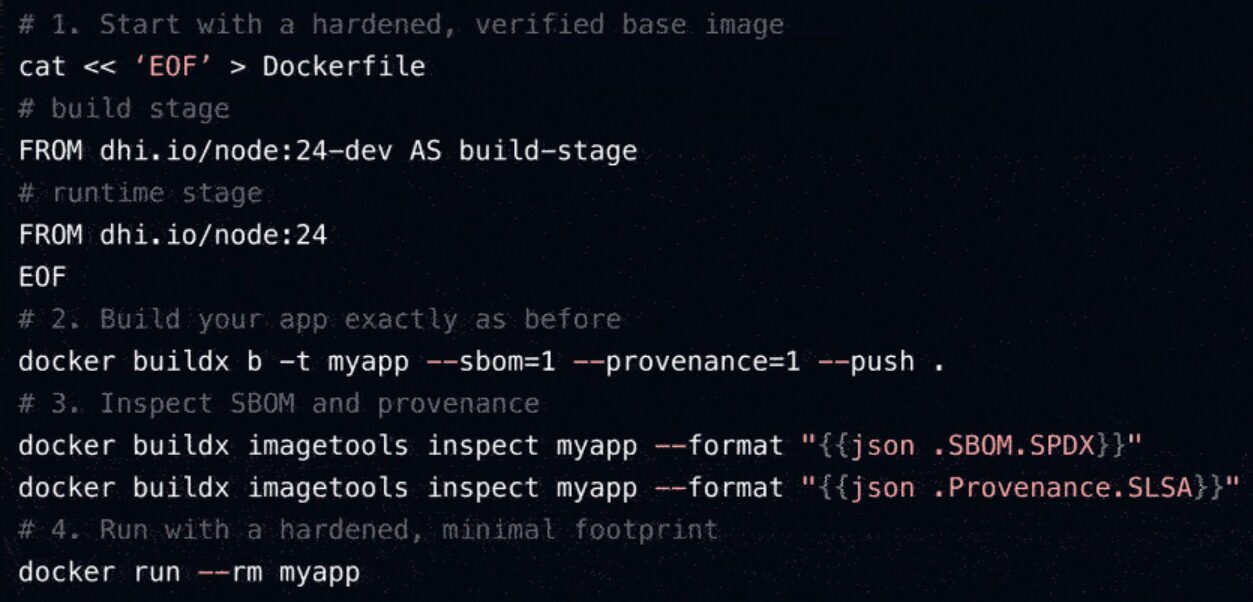Click the '{{json .SBOM.SPDX}}' format string
Screen dimensions: 1253x602
click(946, 446)
